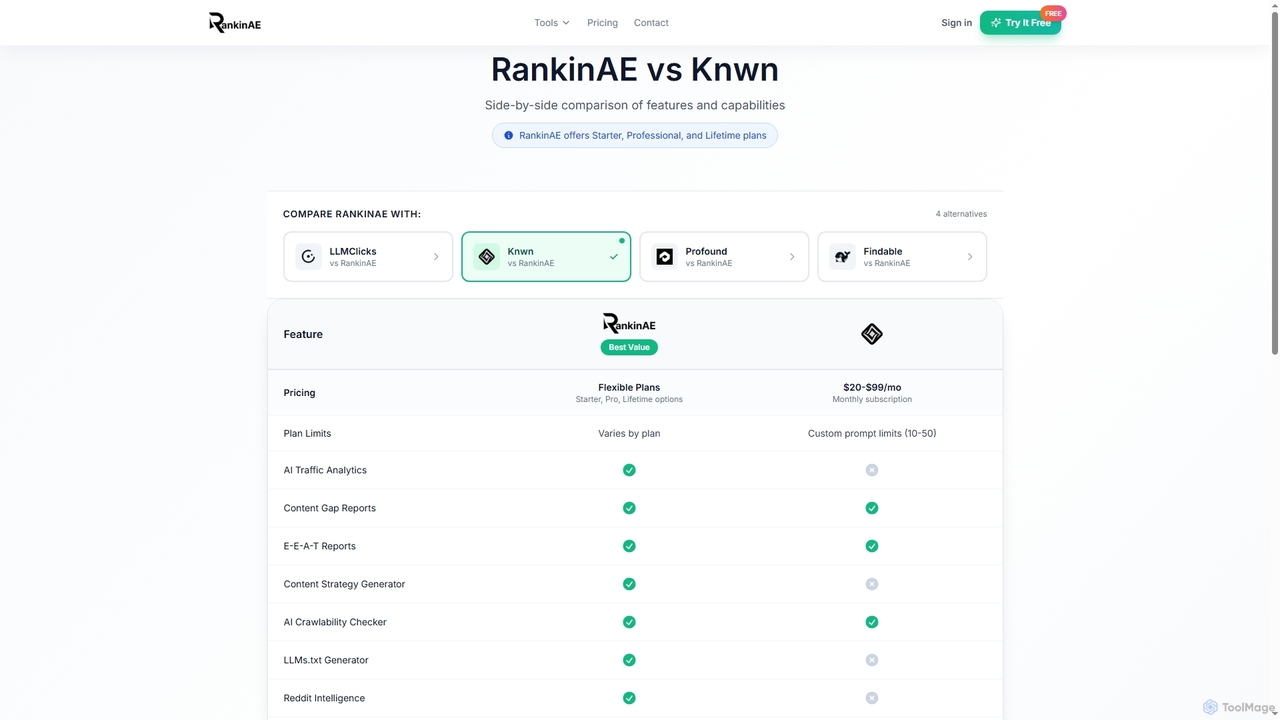Go to the Pricing page
Image resolution: width=1280 pixels, height=720 pixels.
[602, 22]
